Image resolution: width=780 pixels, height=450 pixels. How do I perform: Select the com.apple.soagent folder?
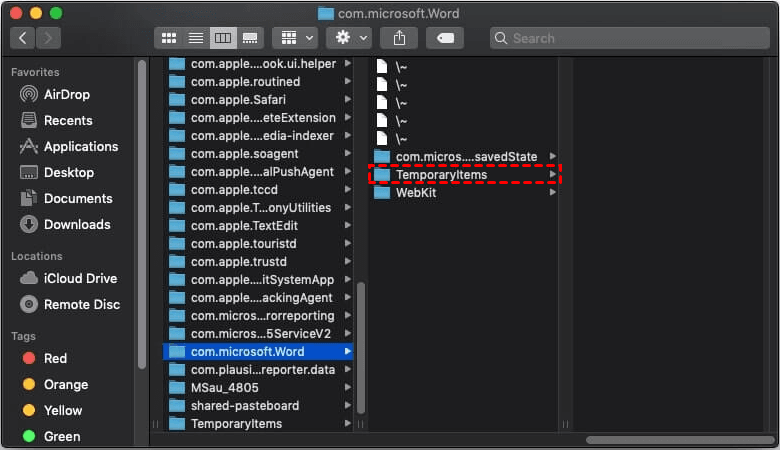click(258, 154)
